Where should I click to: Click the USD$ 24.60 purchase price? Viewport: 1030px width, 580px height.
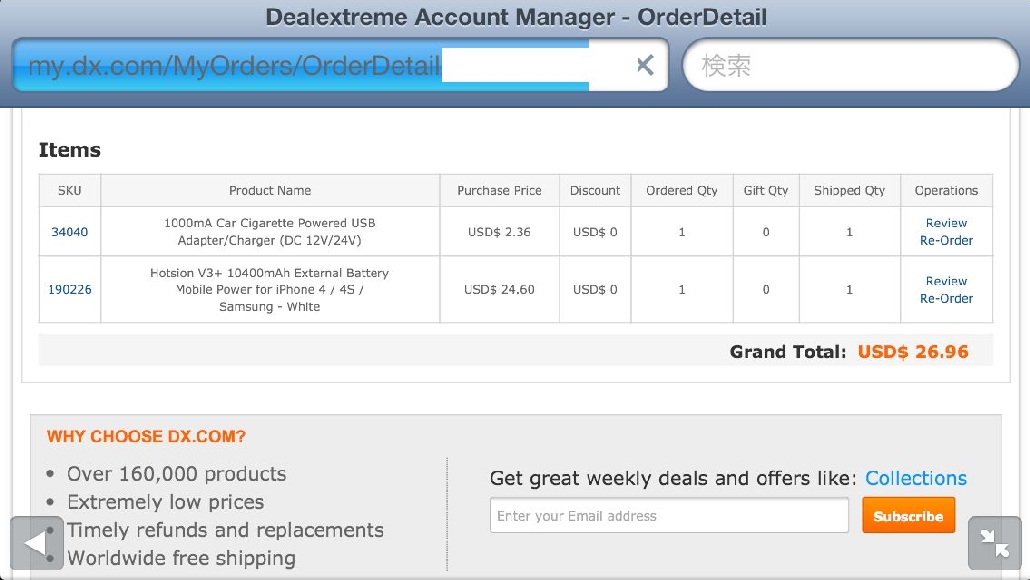pos(499,290)
